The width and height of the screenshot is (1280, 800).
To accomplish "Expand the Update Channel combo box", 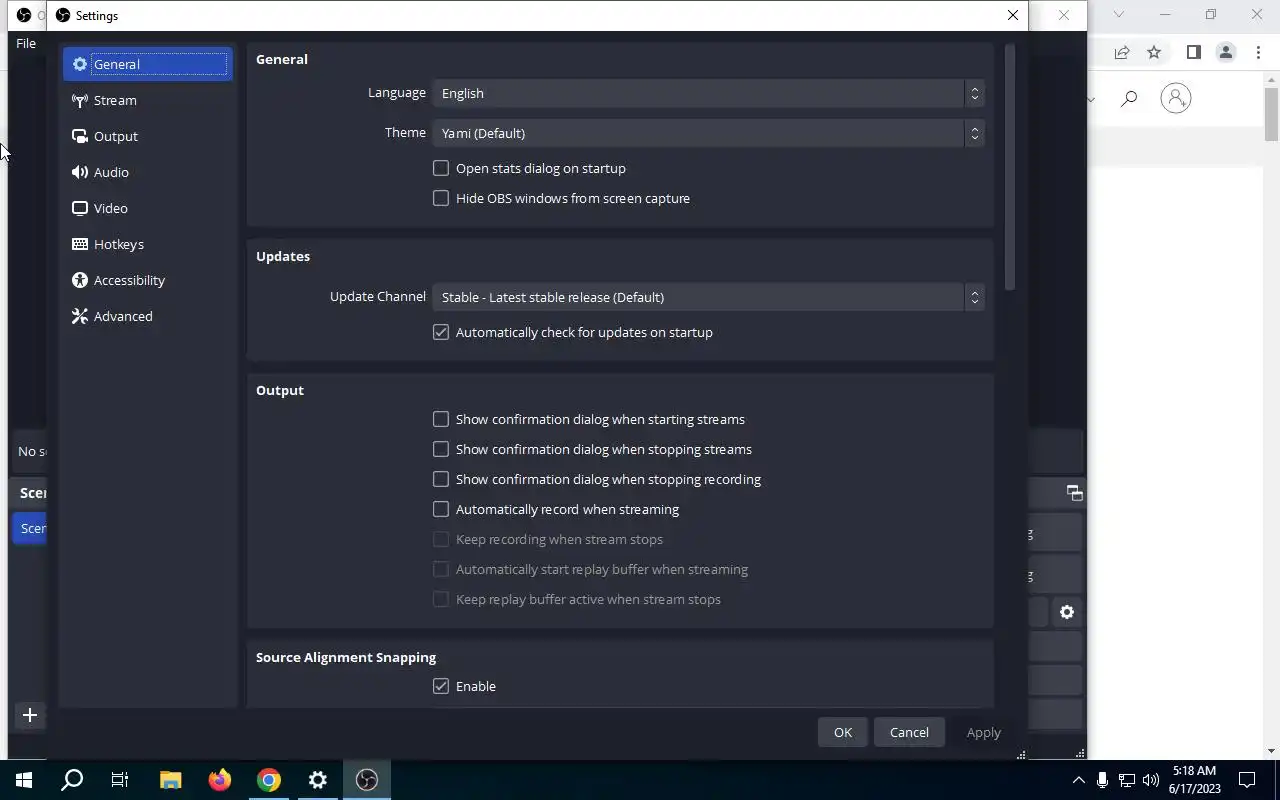I will (708, 297).
